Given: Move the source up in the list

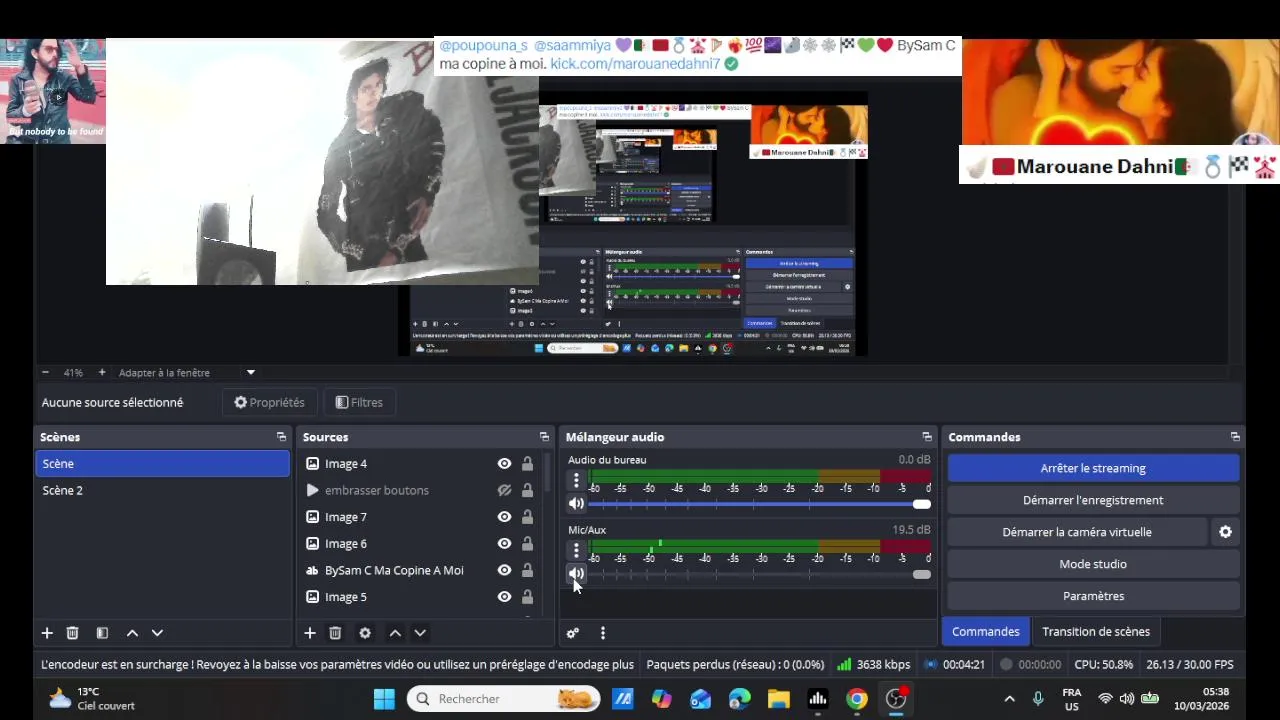Looking at the screenshot, I should [x=395, y=633].
